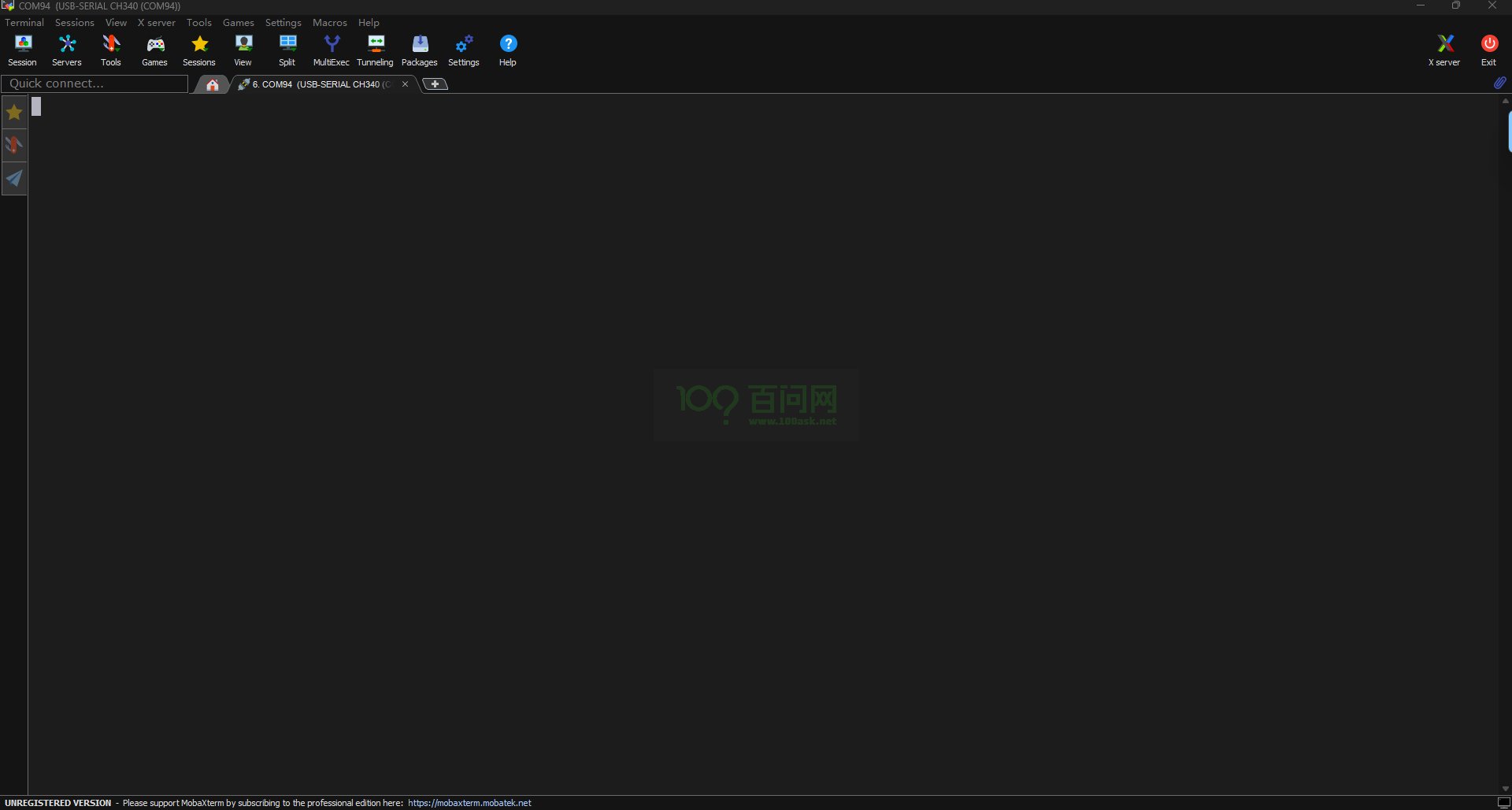Open the Session toolbar icon

[x=23, y=50]
